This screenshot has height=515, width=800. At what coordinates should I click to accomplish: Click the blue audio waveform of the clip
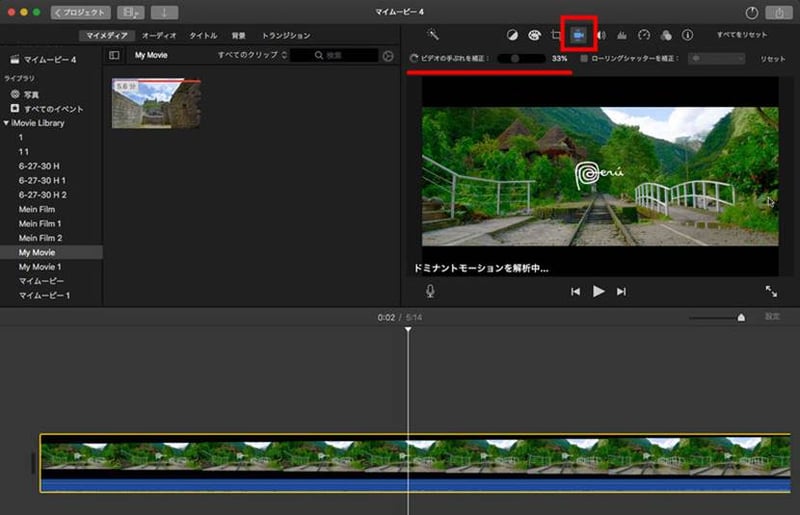415,484
